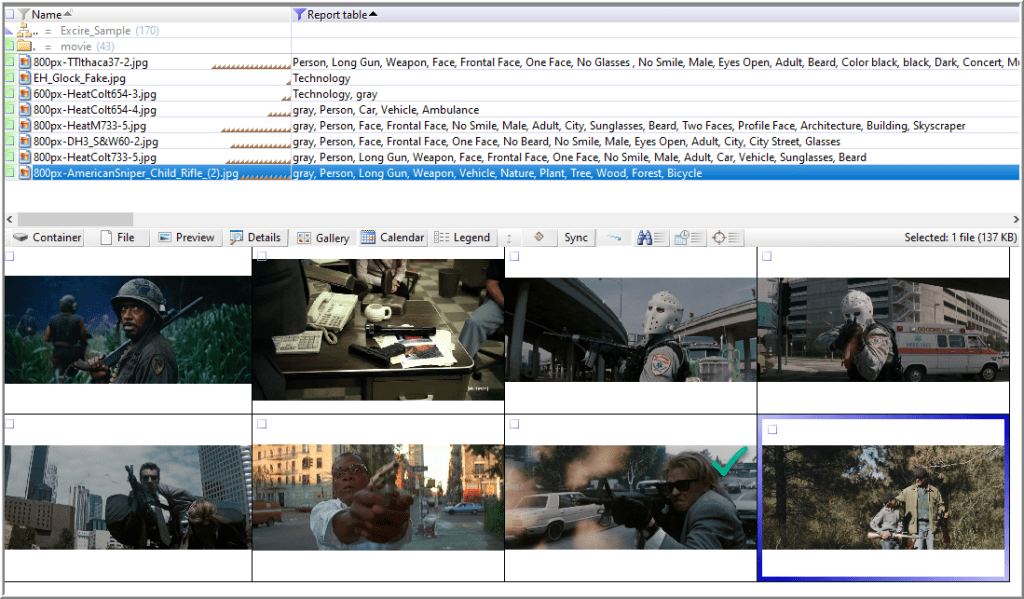The image size is (1024, 599).
Task: Click the Container button
Action: pyautogui.click(x=48, y=238)
